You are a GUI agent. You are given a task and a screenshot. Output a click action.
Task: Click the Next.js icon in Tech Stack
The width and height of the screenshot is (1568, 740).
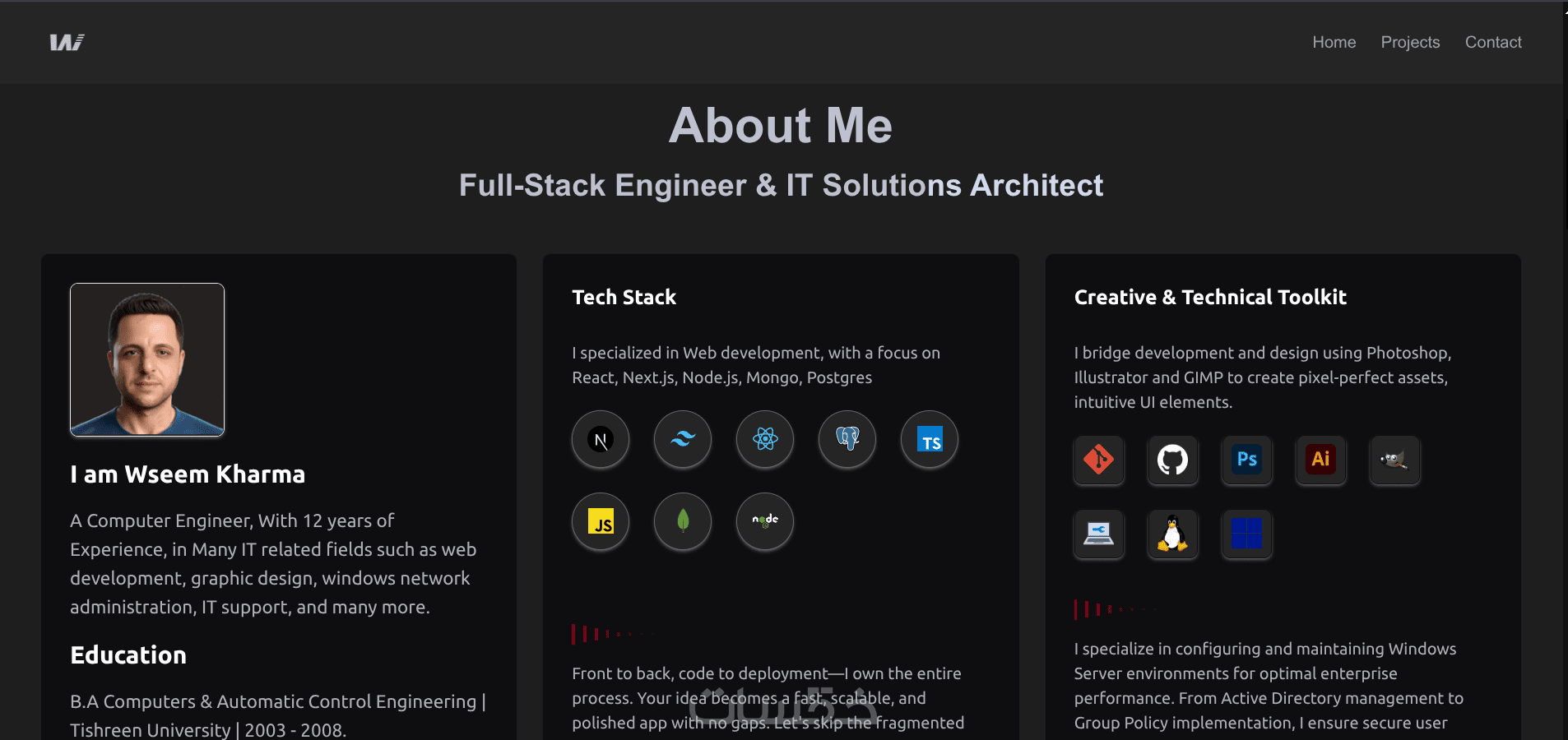tap(601, 440)
